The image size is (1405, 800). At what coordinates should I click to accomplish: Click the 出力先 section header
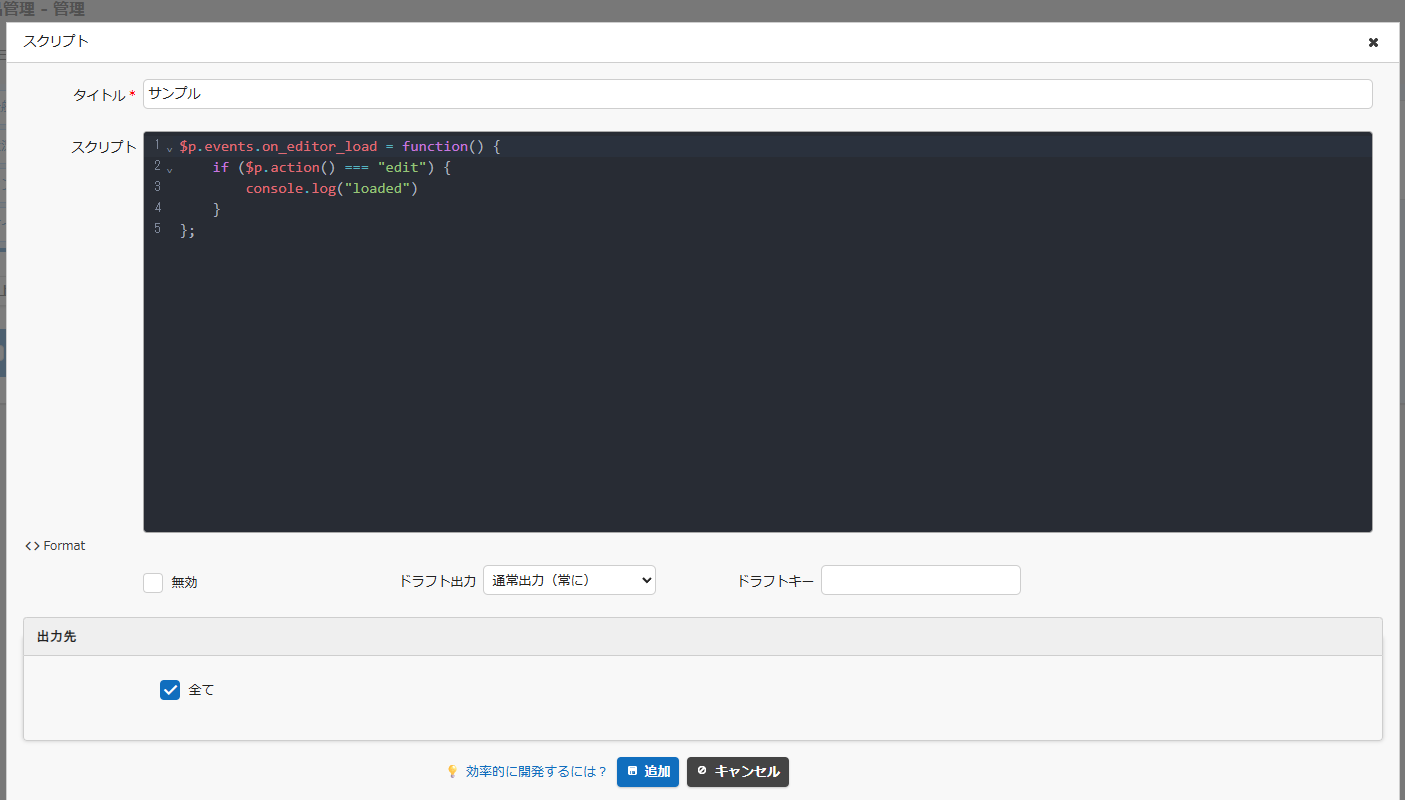pos(703,637)
